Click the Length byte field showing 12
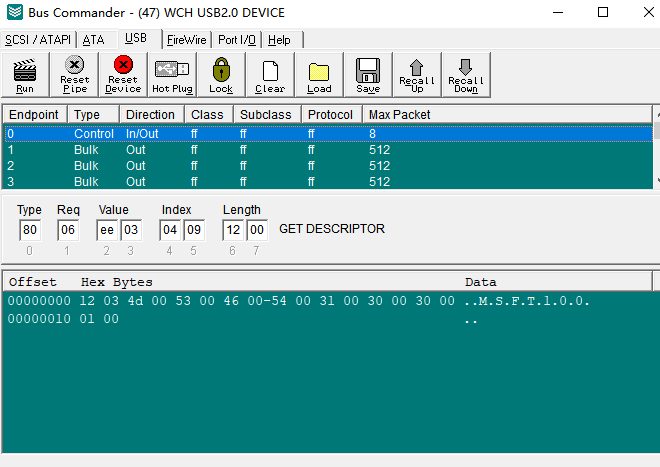The width and height of the screenshot is (660, 467). pos(233,230)
